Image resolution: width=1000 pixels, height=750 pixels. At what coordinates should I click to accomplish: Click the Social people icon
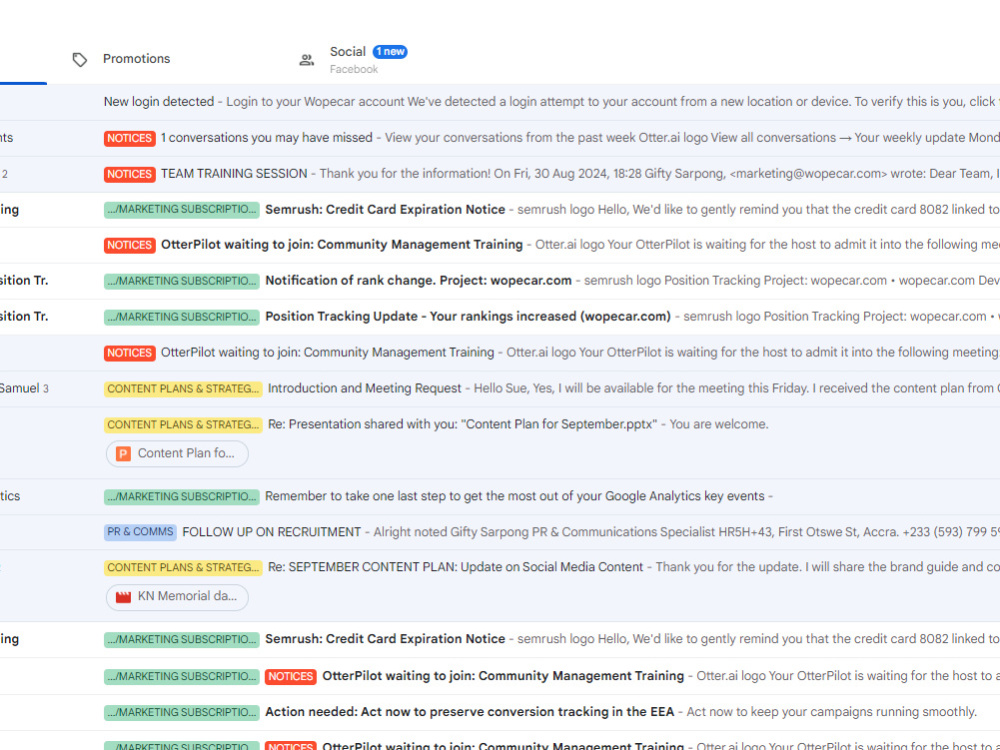[307, 60]
